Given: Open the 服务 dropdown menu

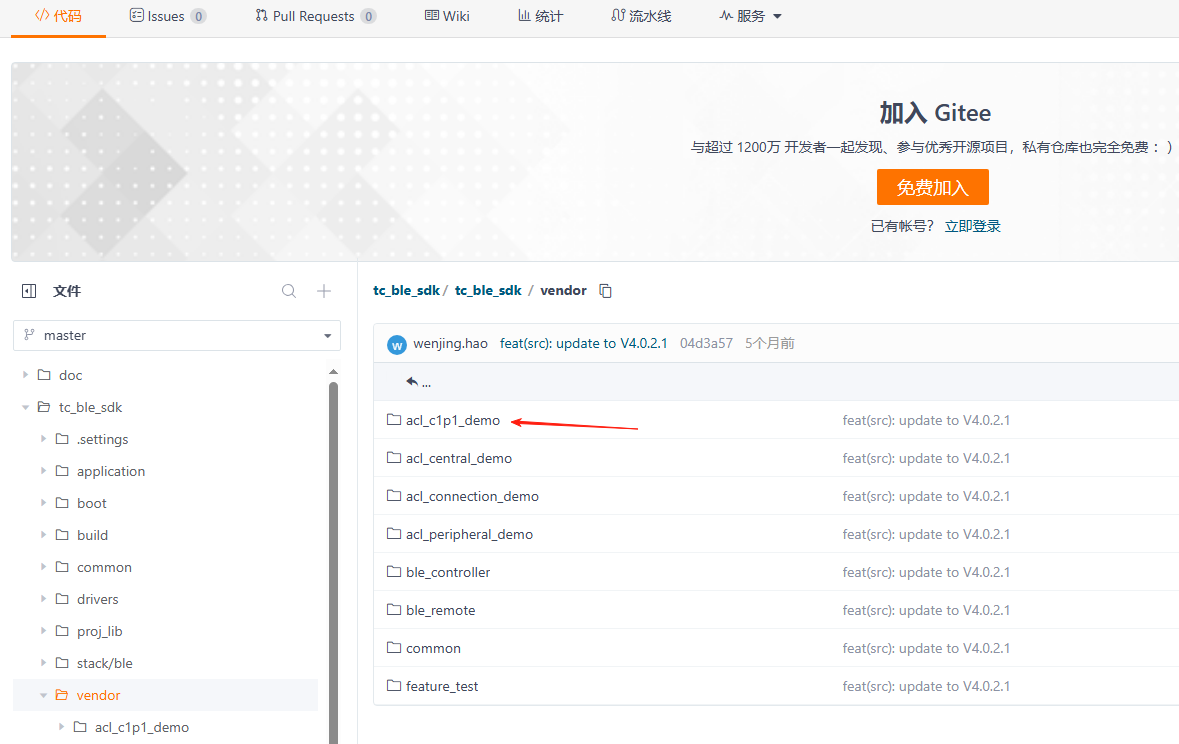Looking at the screenshot, I should click(x=750, y=16).
